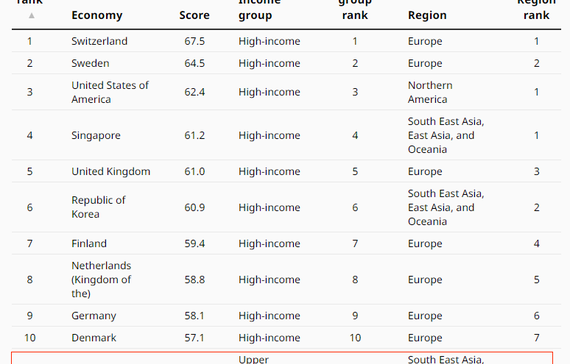Click Northern America region cell
This screenshot has height=364, width=570.
pos(430,92)
